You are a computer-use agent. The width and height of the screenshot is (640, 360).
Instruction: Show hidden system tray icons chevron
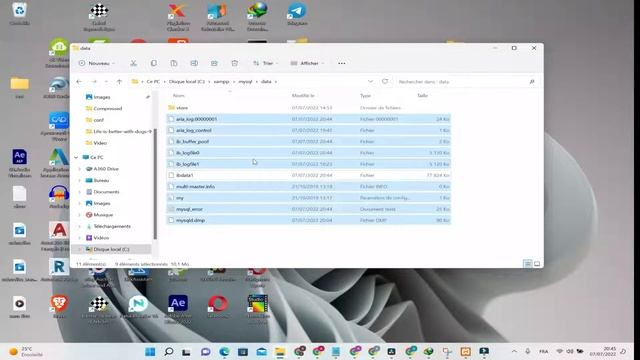coord(514,351)
